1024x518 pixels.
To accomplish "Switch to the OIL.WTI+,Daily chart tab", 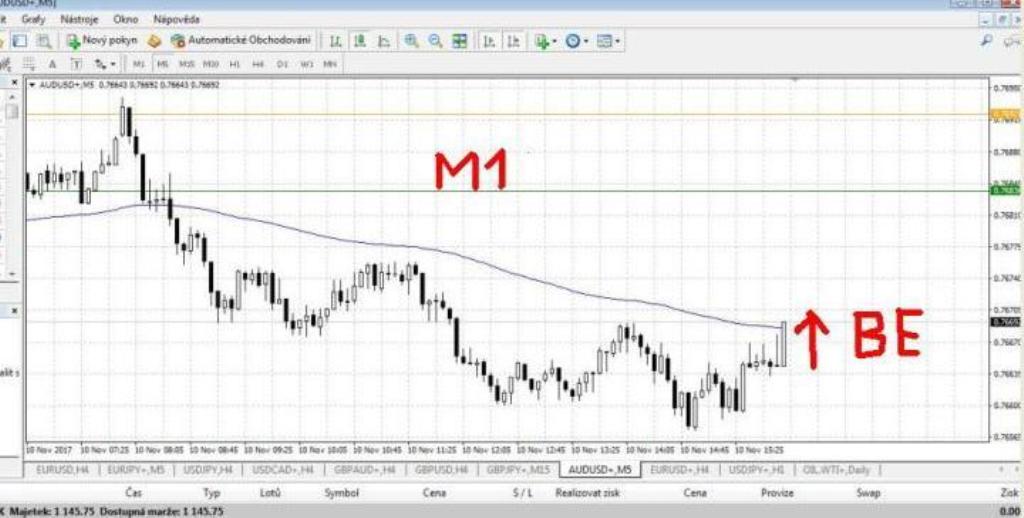I will pos(837,470).
